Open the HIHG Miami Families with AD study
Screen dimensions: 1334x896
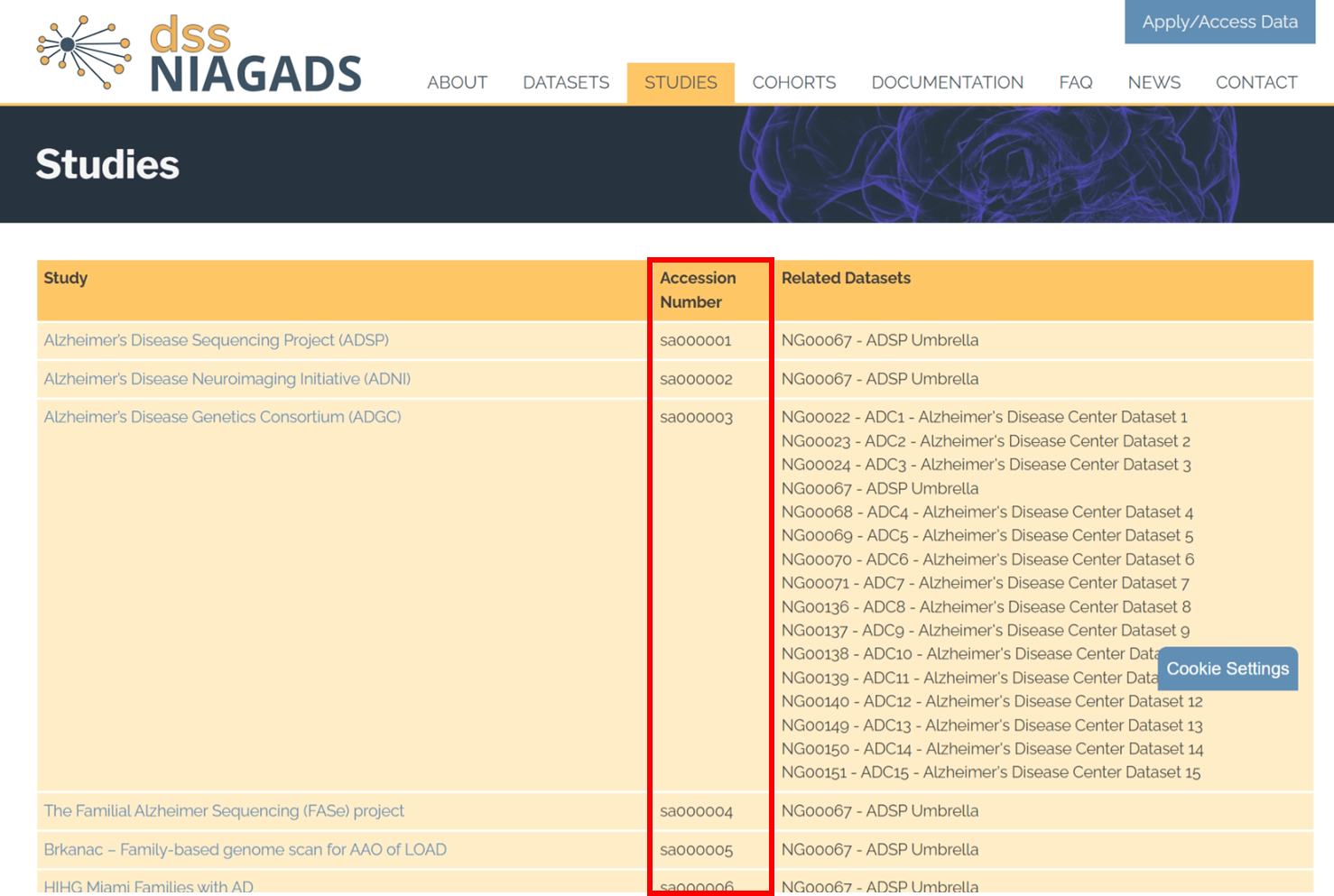tap(149, 886)
